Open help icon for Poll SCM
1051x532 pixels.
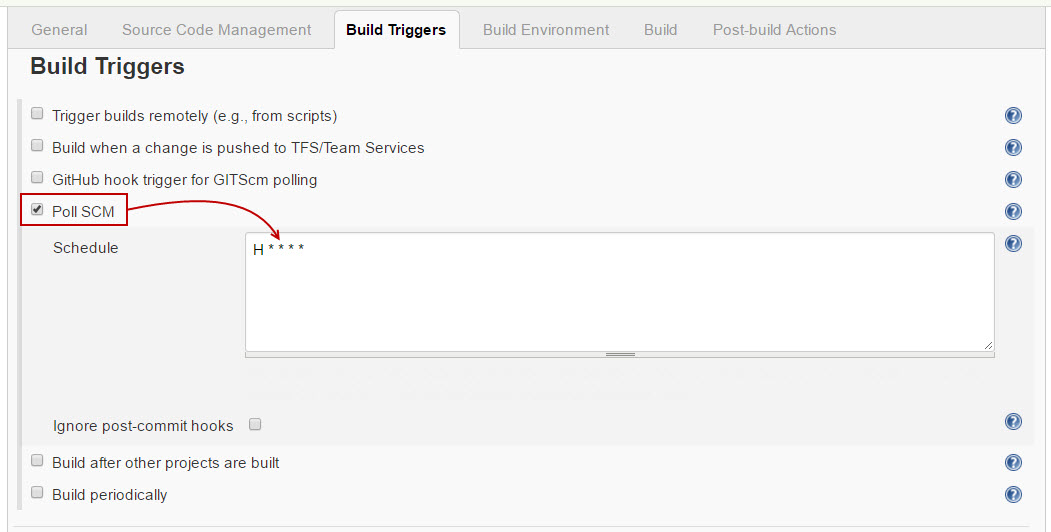(1013, 212)
